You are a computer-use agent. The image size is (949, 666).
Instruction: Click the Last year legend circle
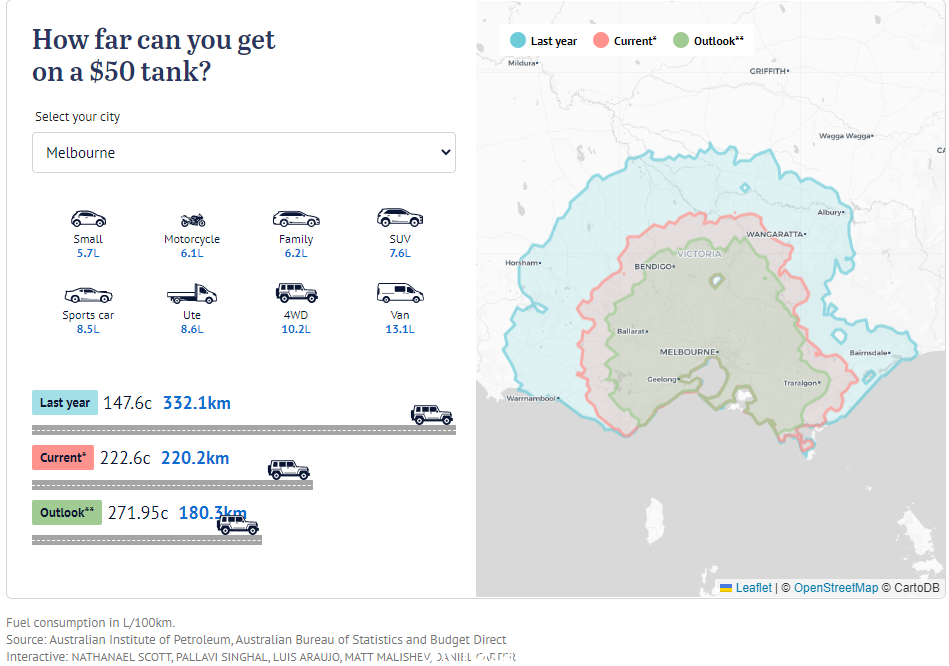pyautogui.click(x=517, y=41)
